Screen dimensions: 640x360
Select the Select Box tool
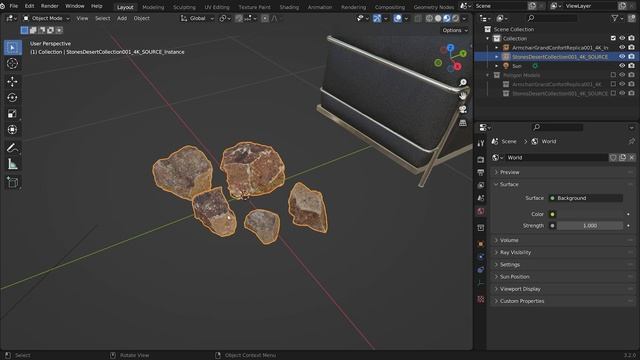[12, 48]
